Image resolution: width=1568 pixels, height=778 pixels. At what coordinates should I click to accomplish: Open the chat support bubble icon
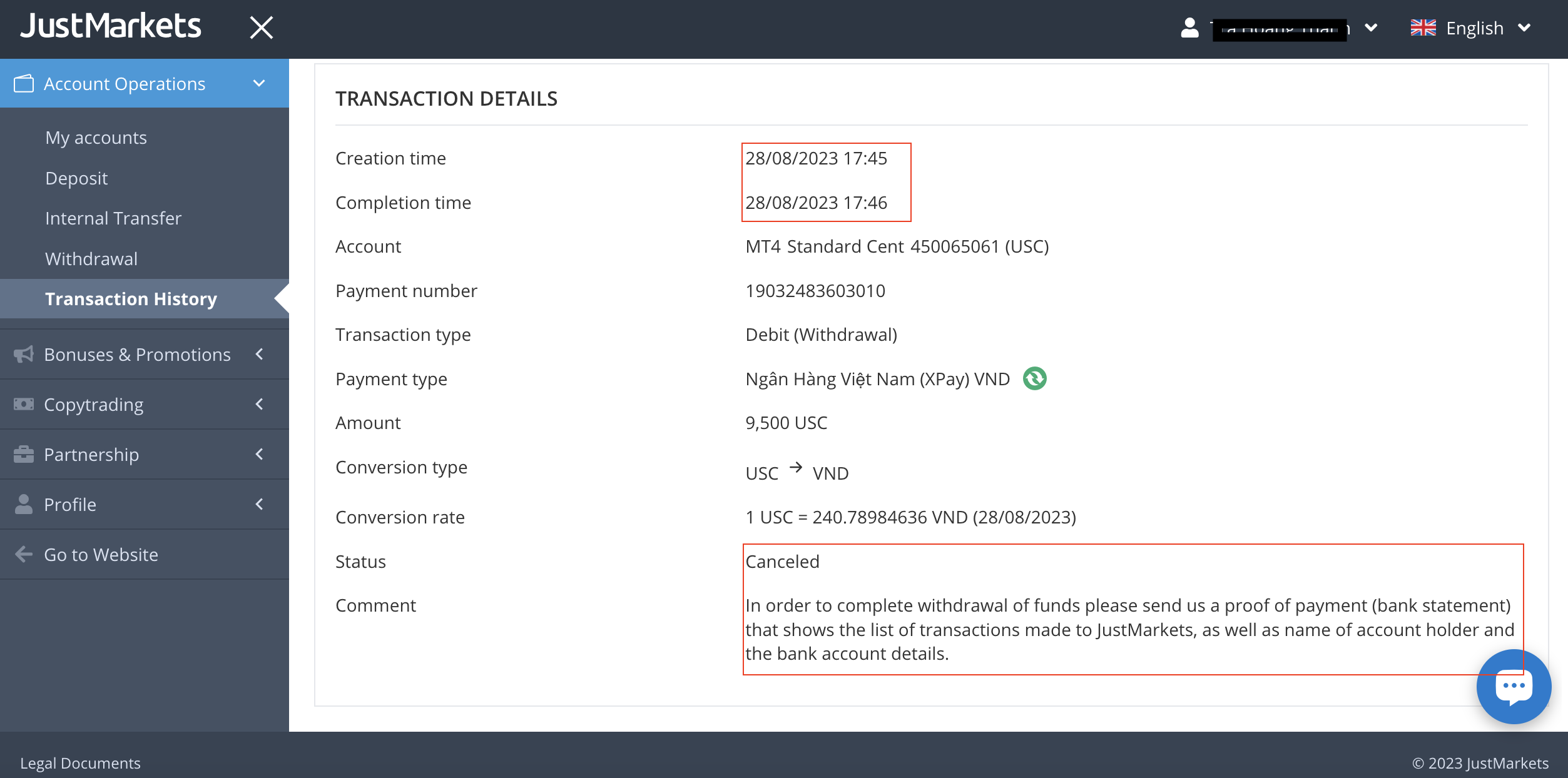(1514, 686)
